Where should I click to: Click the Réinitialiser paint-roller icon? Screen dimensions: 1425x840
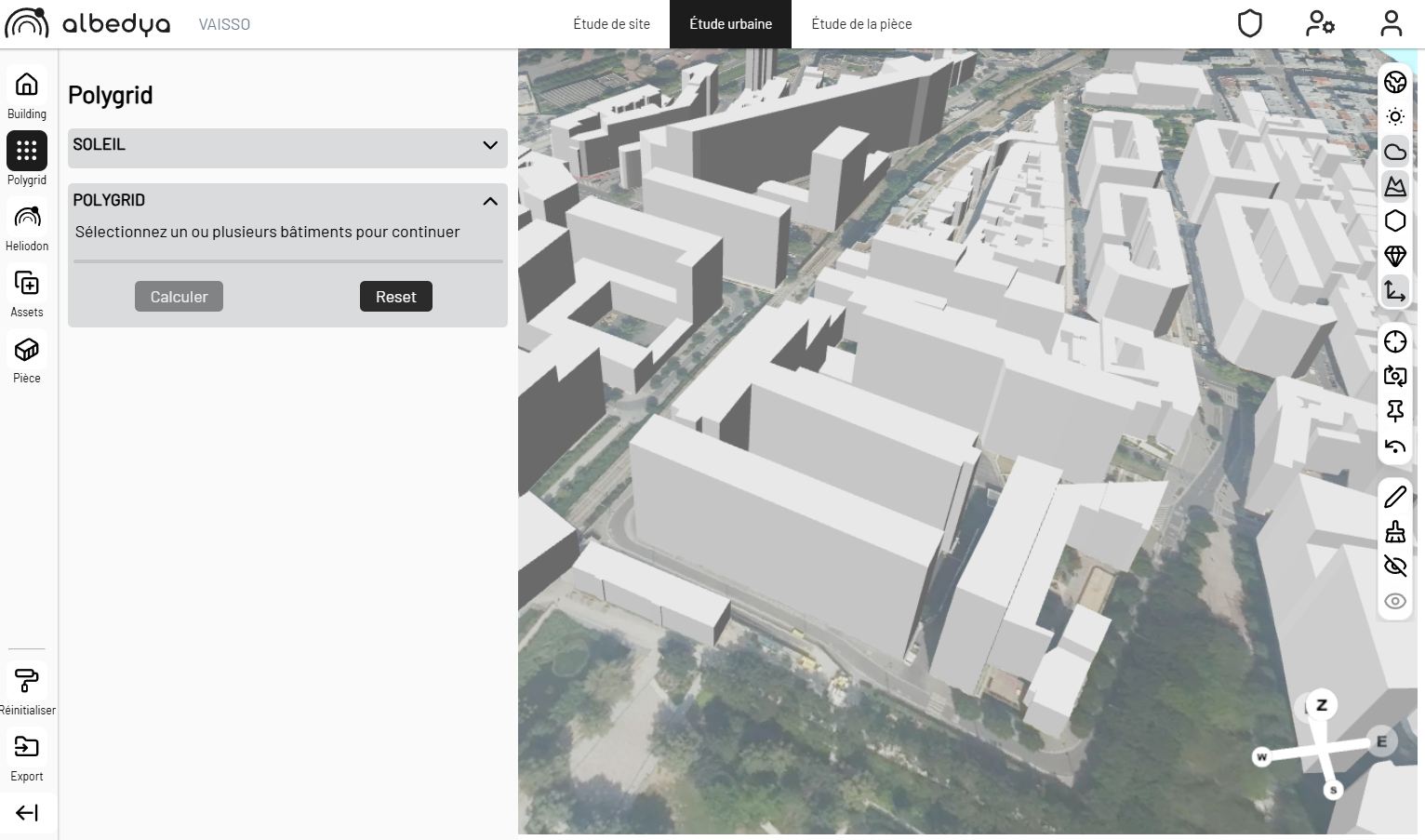tap(27, 681)
